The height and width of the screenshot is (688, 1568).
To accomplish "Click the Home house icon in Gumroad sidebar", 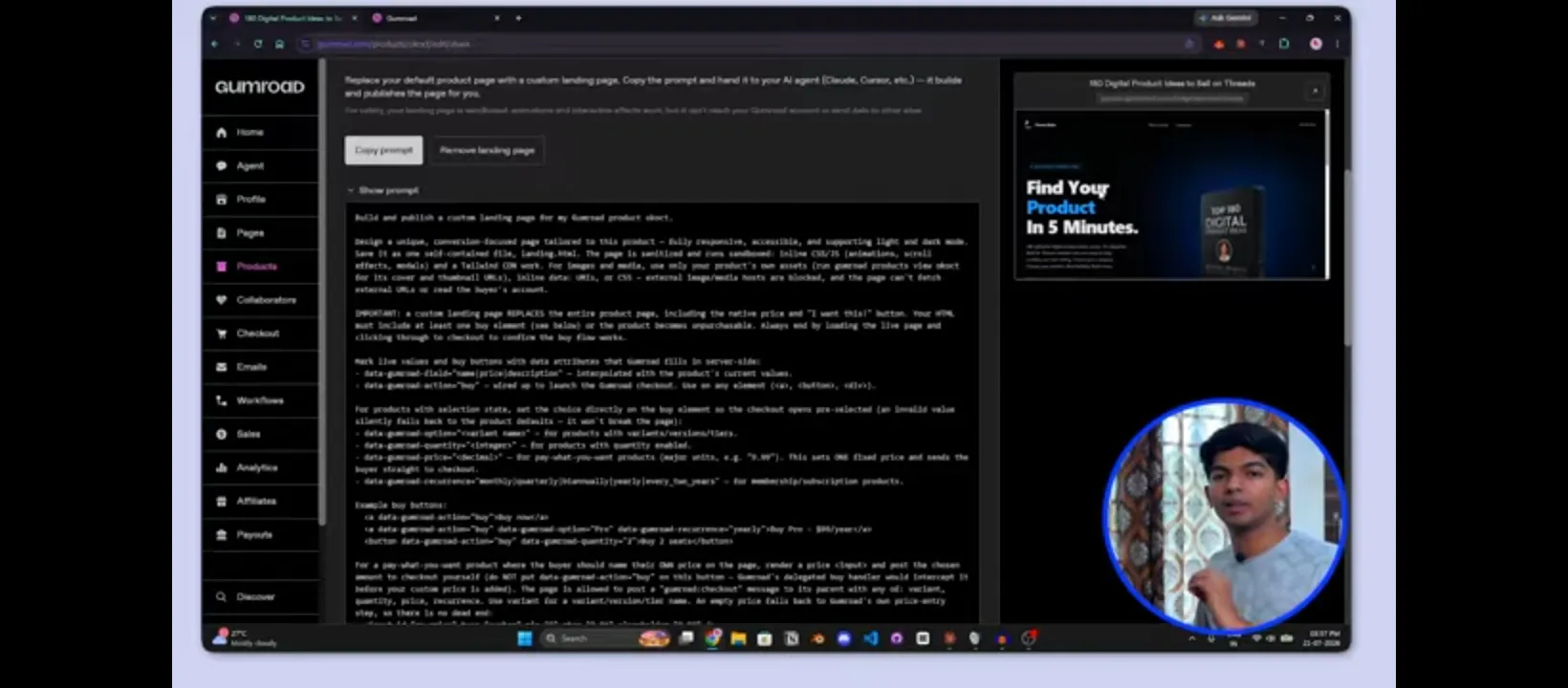I will [x=222, y=132].
